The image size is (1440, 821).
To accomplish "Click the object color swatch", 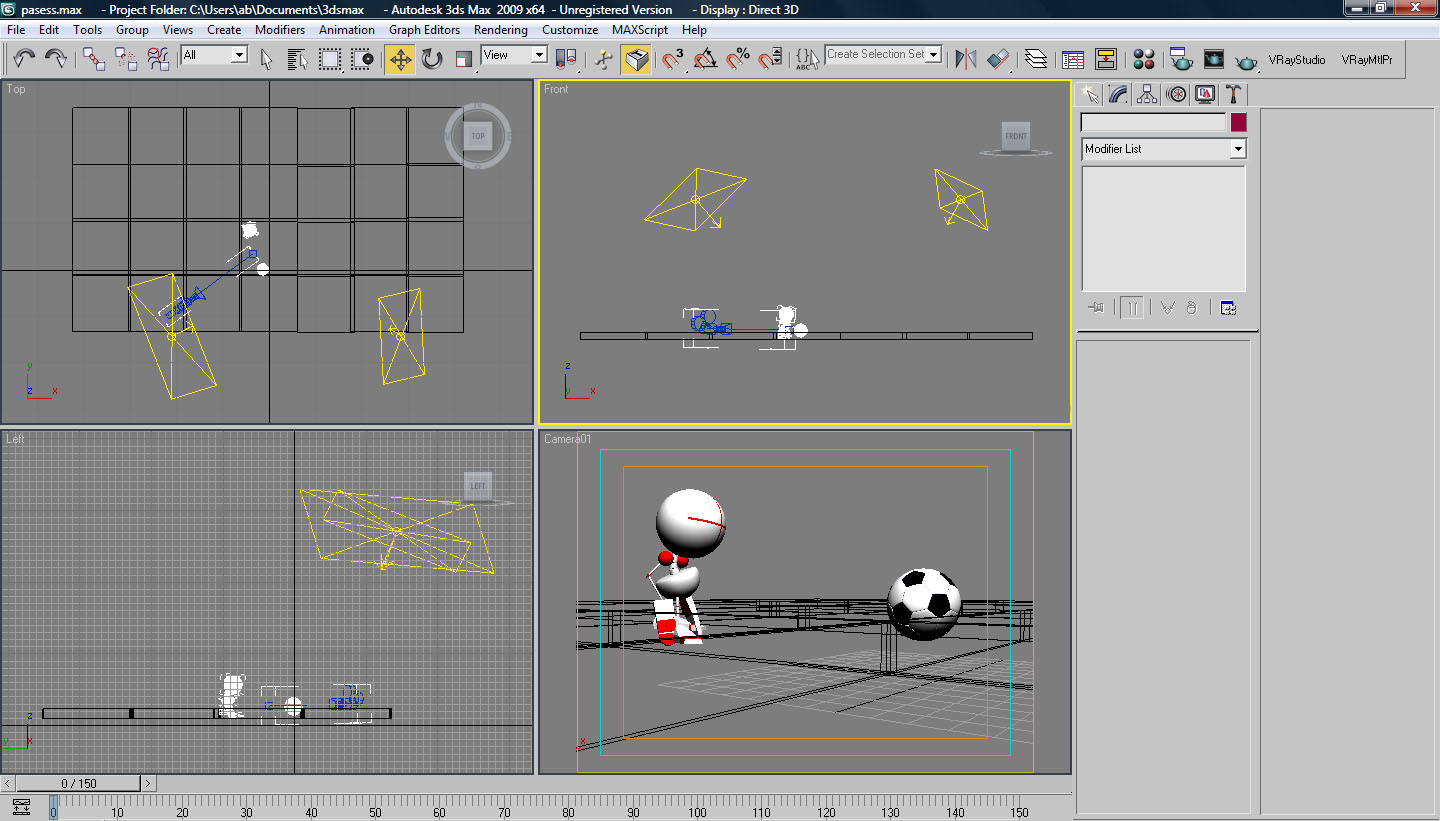I will (1239, 122).
